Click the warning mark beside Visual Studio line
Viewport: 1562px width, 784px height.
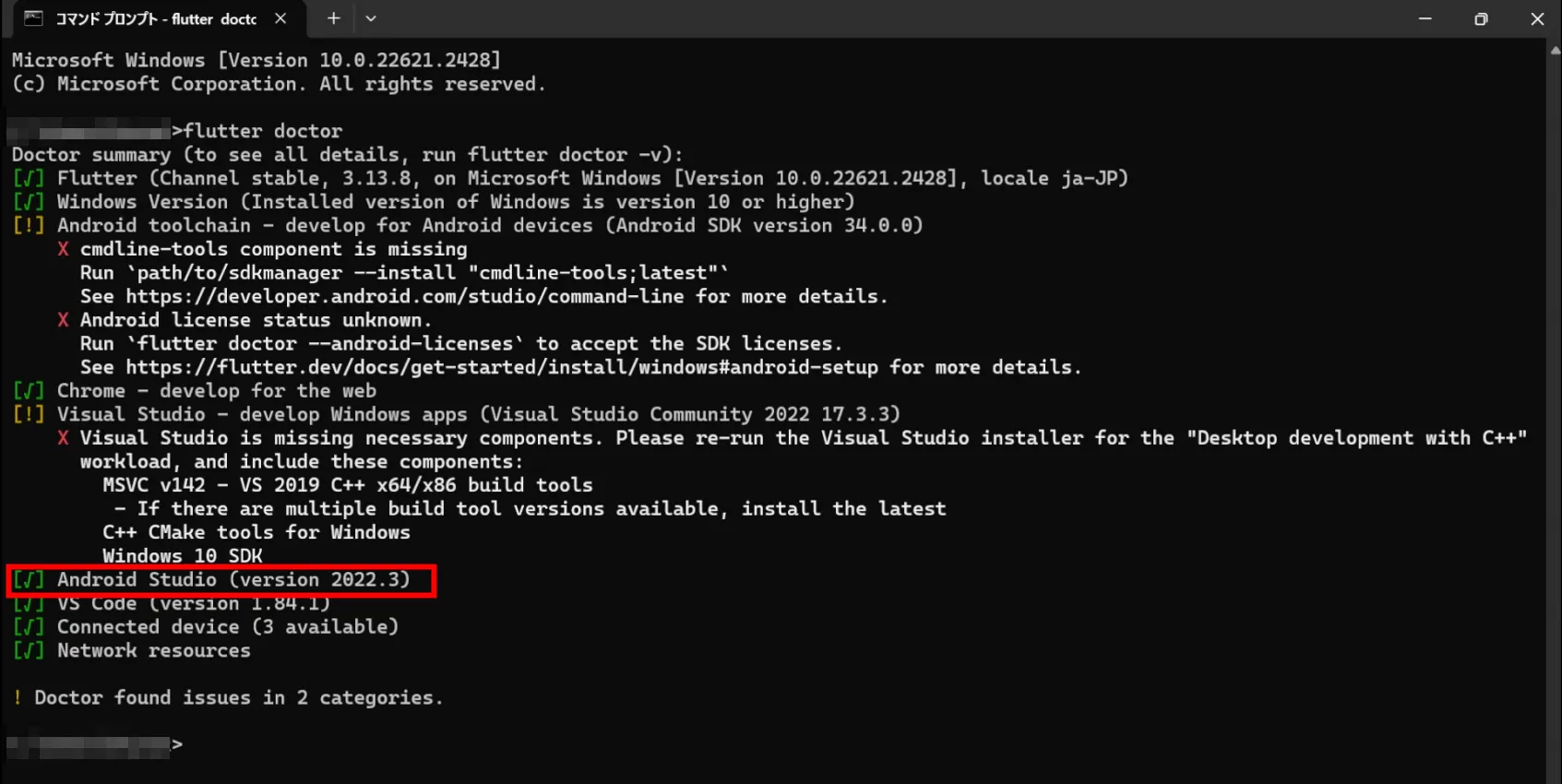tap(29, 414)
